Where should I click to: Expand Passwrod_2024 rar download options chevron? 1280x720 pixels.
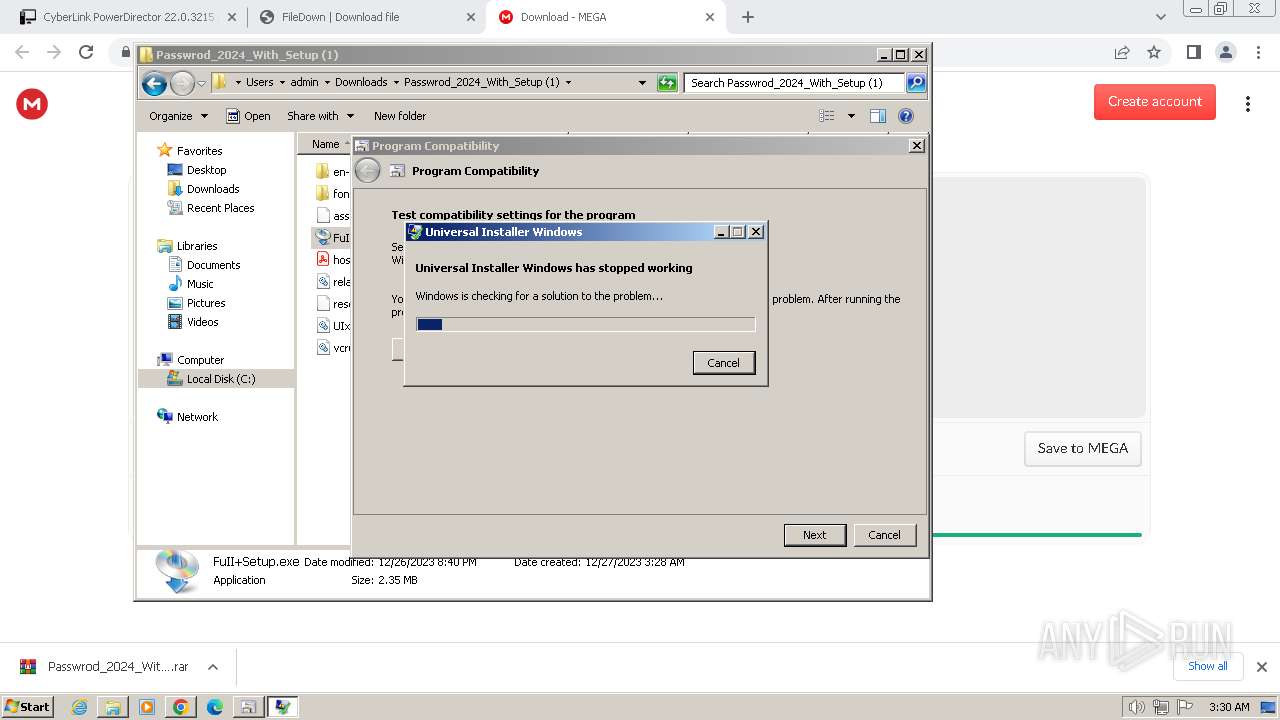213,667
